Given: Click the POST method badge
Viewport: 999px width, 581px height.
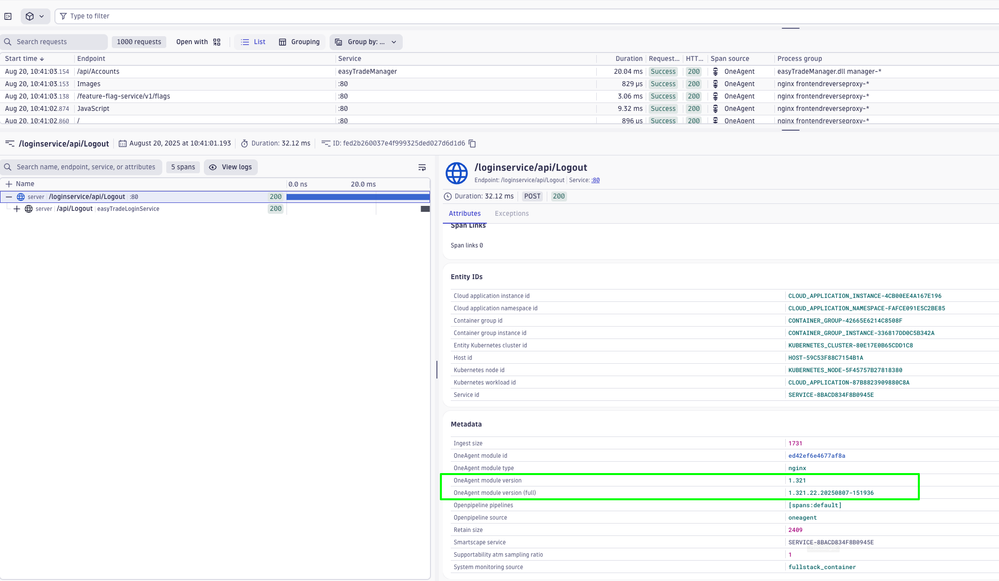Looking at the screenshot, I should 532,196.
